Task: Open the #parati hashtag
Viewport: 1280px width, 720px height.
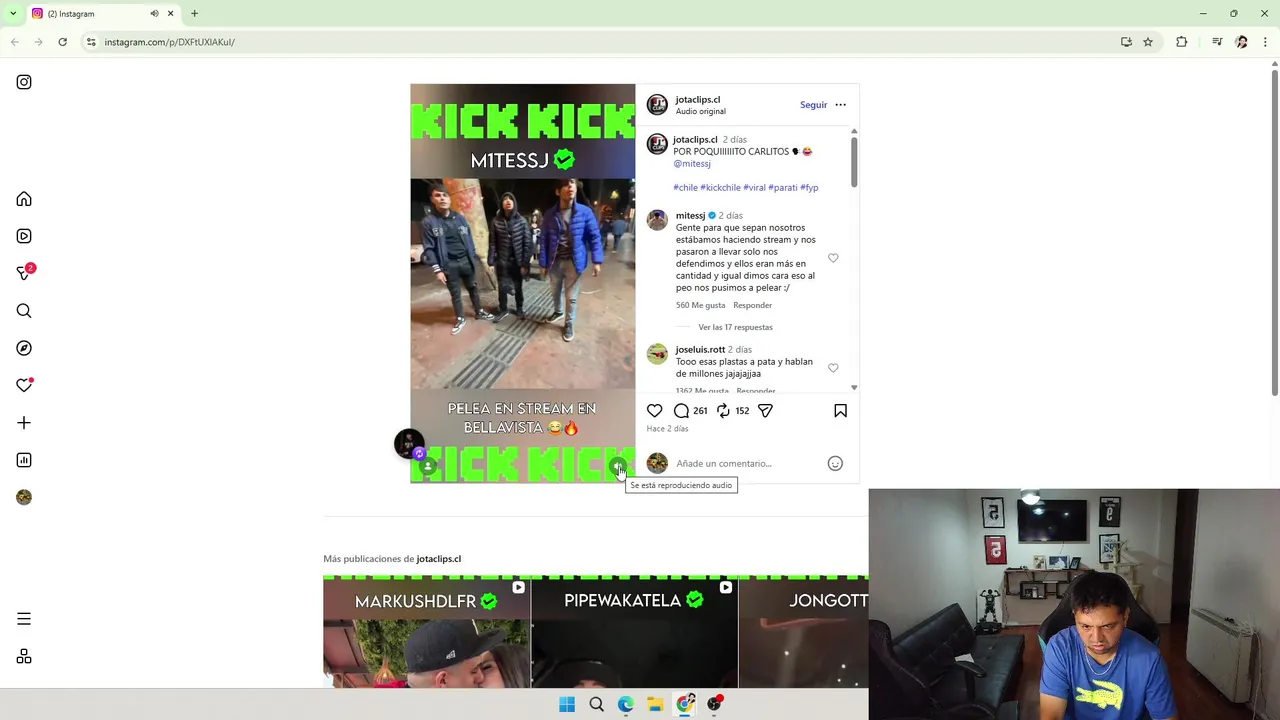Action: click(783, 187)
